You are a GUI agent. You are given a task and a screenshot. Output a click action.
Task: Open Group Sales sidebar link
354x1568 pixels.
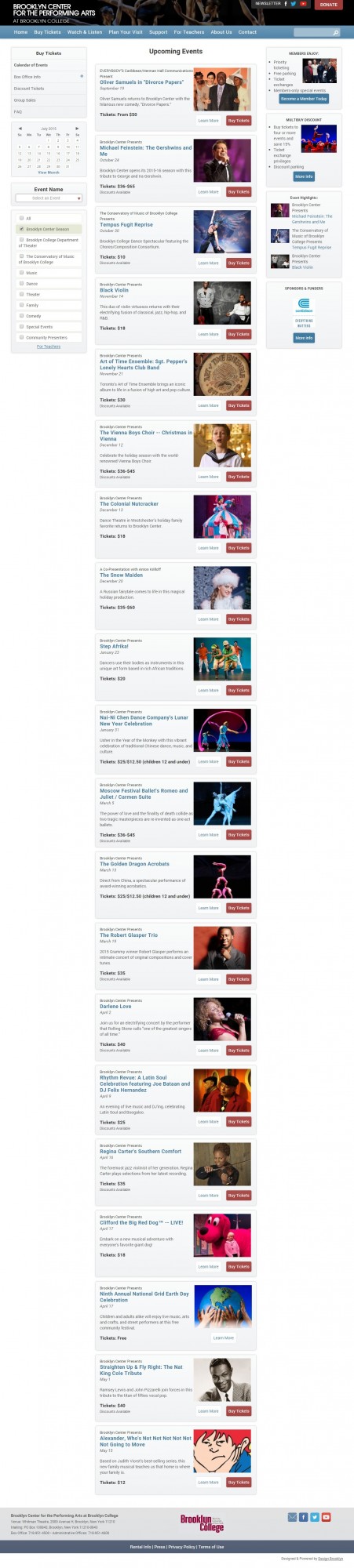[x=25, y=100]
